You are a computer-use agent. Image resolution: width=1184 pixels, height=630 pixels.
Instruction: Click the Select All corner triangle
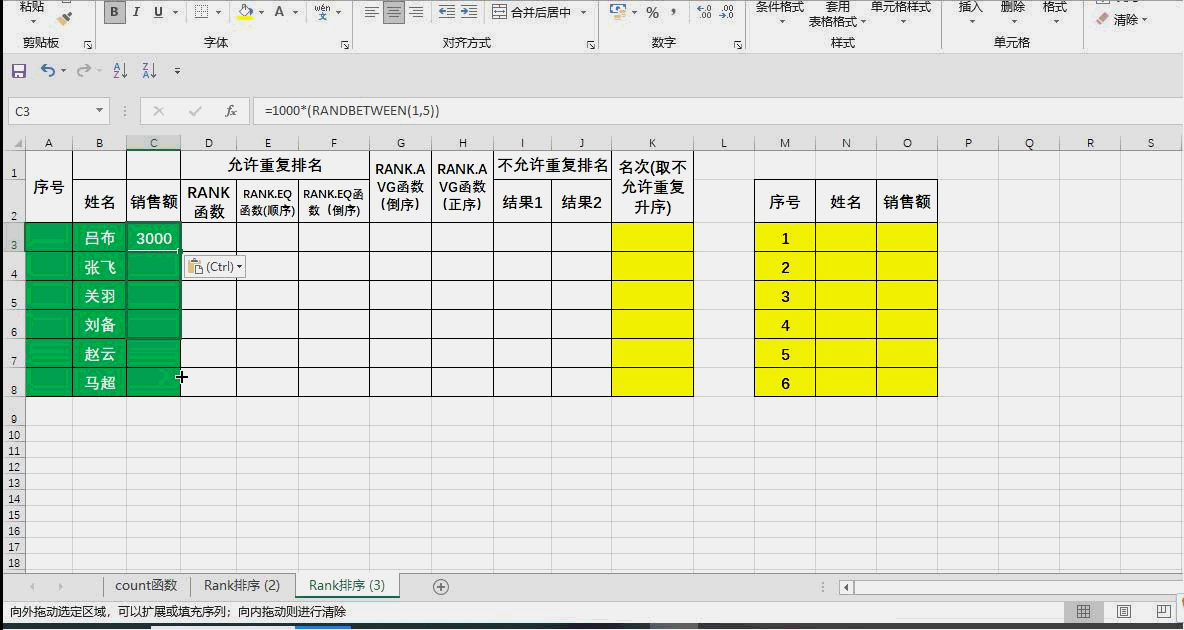click(x=17, y=143)
